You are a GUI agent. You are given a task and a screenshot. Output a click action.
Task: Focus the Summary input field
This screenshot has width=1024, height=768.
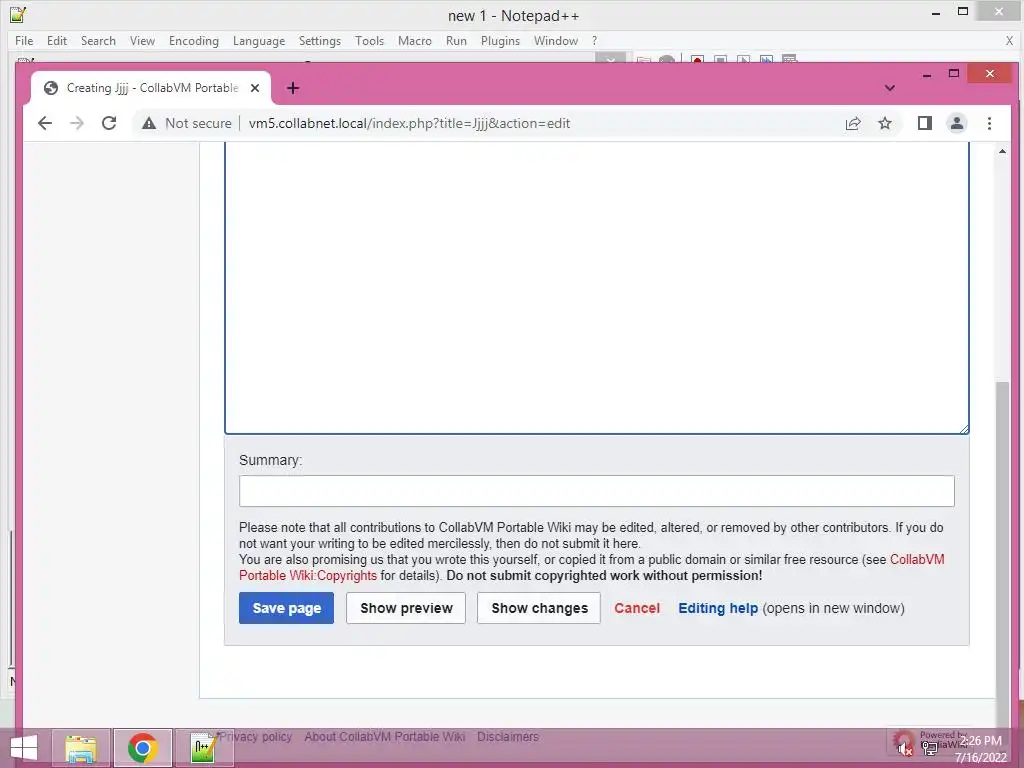[x=596, y=490]
